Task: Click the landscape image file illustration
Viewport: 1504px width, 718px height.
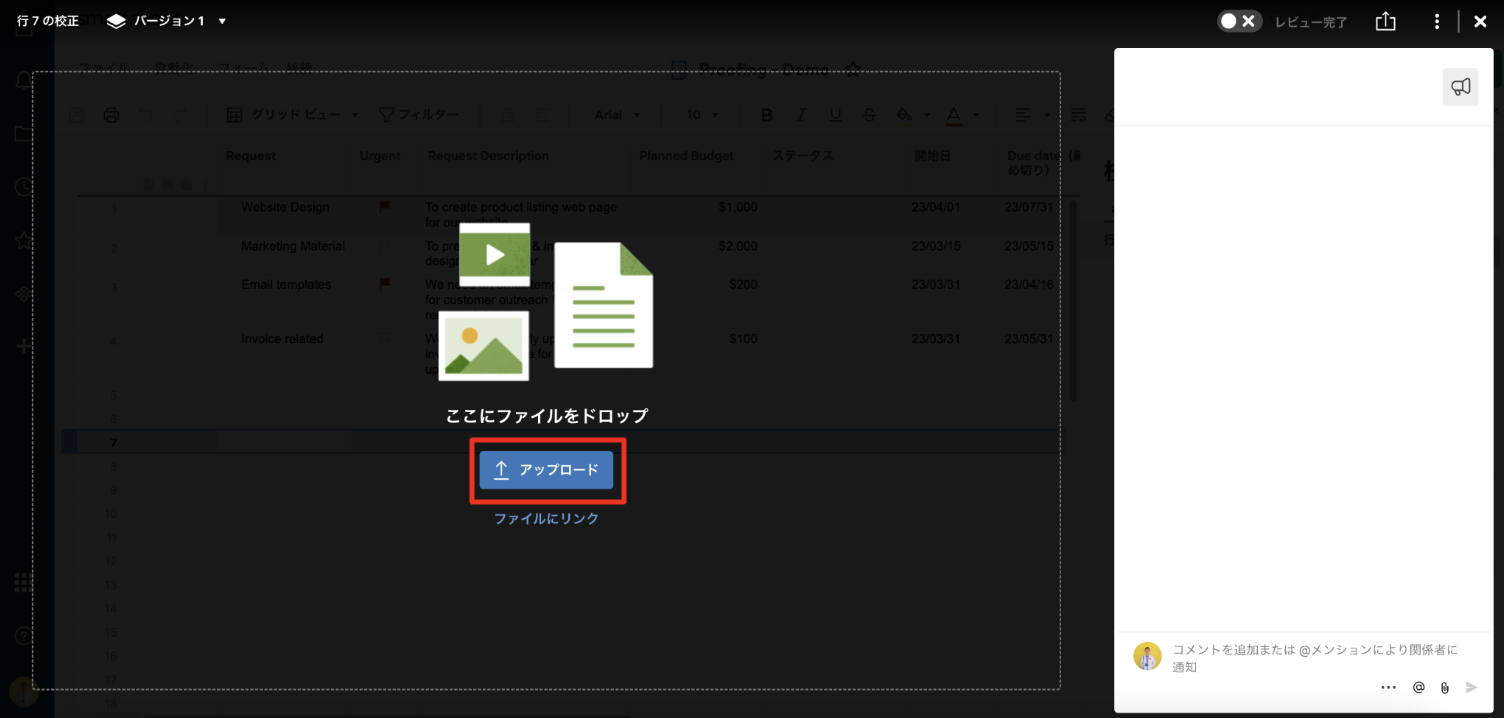Action: pos(484,346)
